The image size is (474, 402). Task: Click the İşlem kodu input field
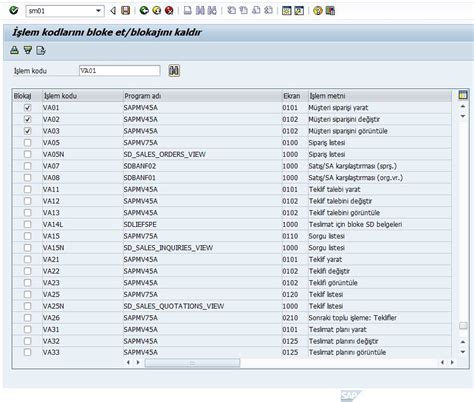point(120,71)
